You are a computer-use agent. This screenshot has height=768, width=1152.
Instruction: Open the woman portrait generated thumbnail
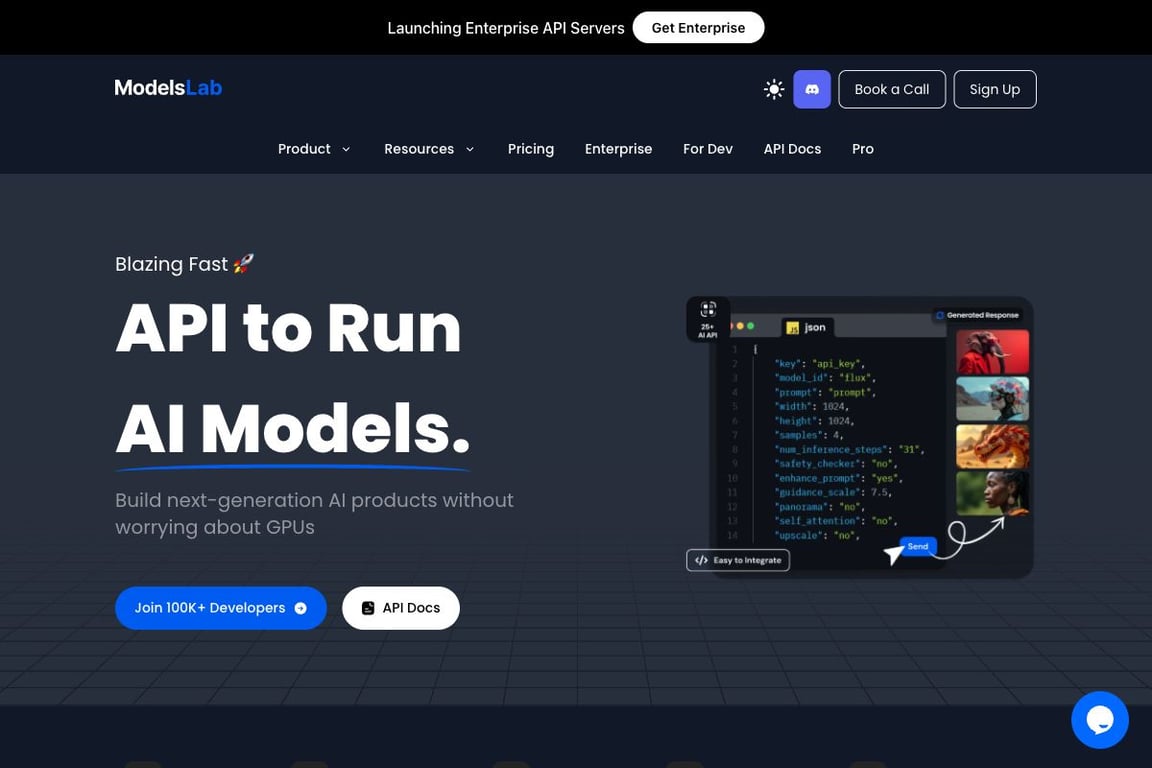[993, 493]
